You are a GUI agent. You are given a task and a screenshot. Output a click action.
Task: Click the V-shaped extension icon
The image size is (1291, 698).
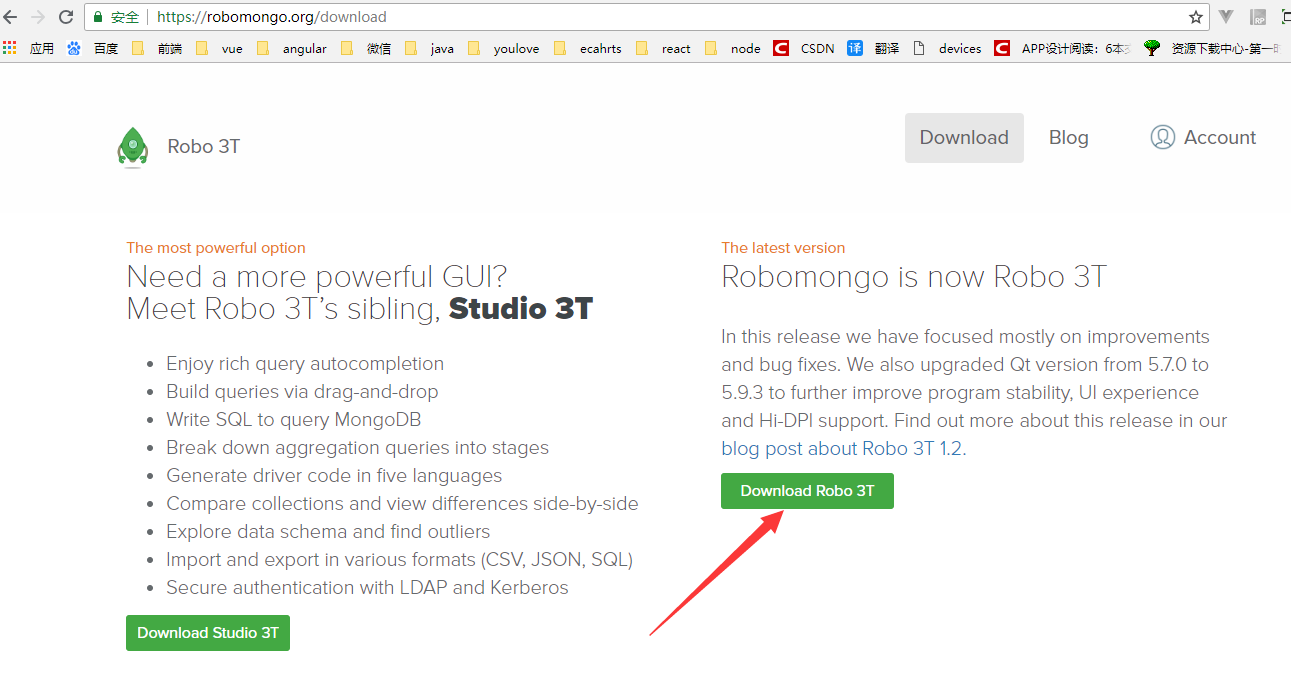[x=1226, y=17]
